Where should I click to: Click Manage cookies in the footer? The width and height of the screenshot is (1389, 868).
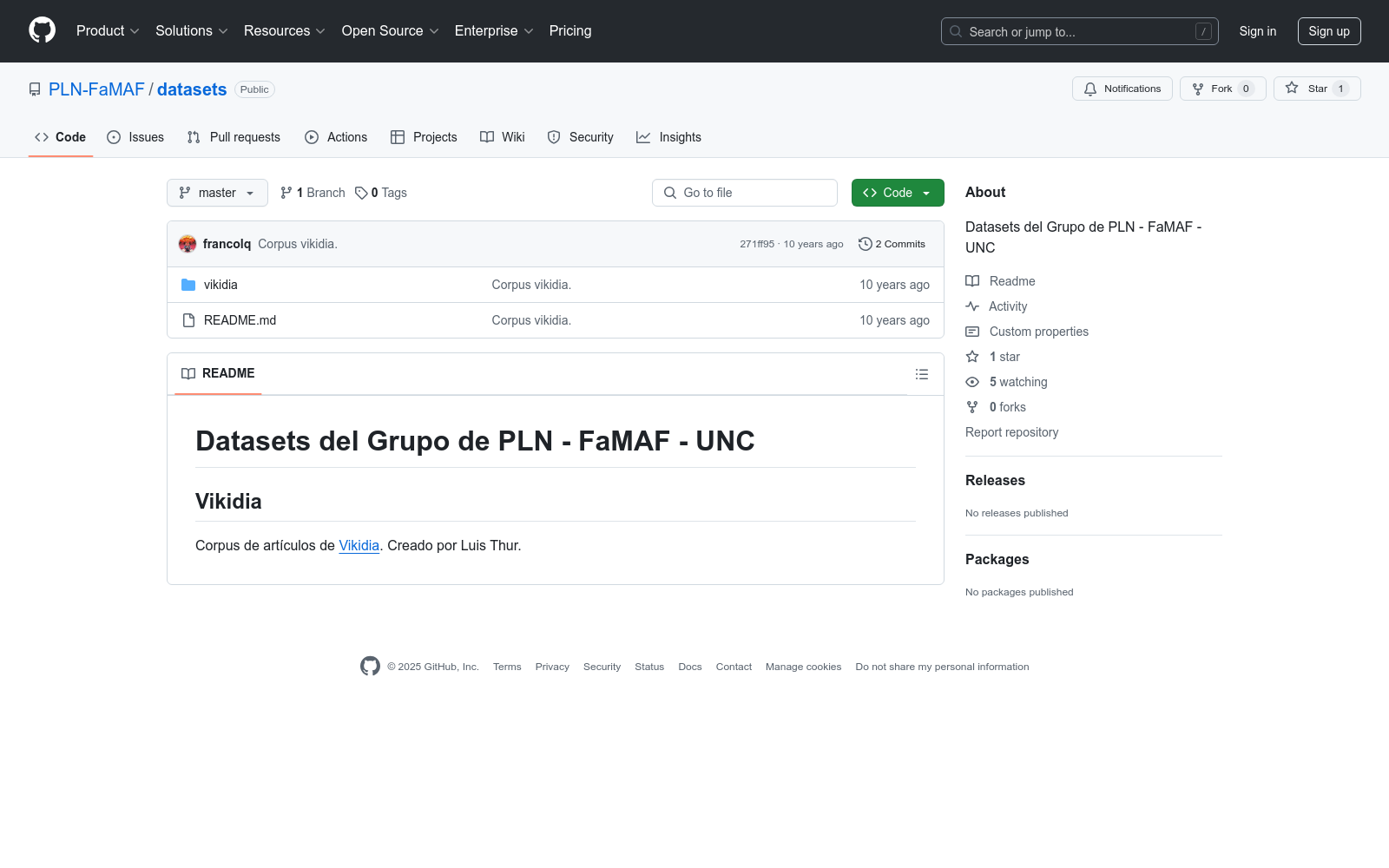tap(803, 667)
